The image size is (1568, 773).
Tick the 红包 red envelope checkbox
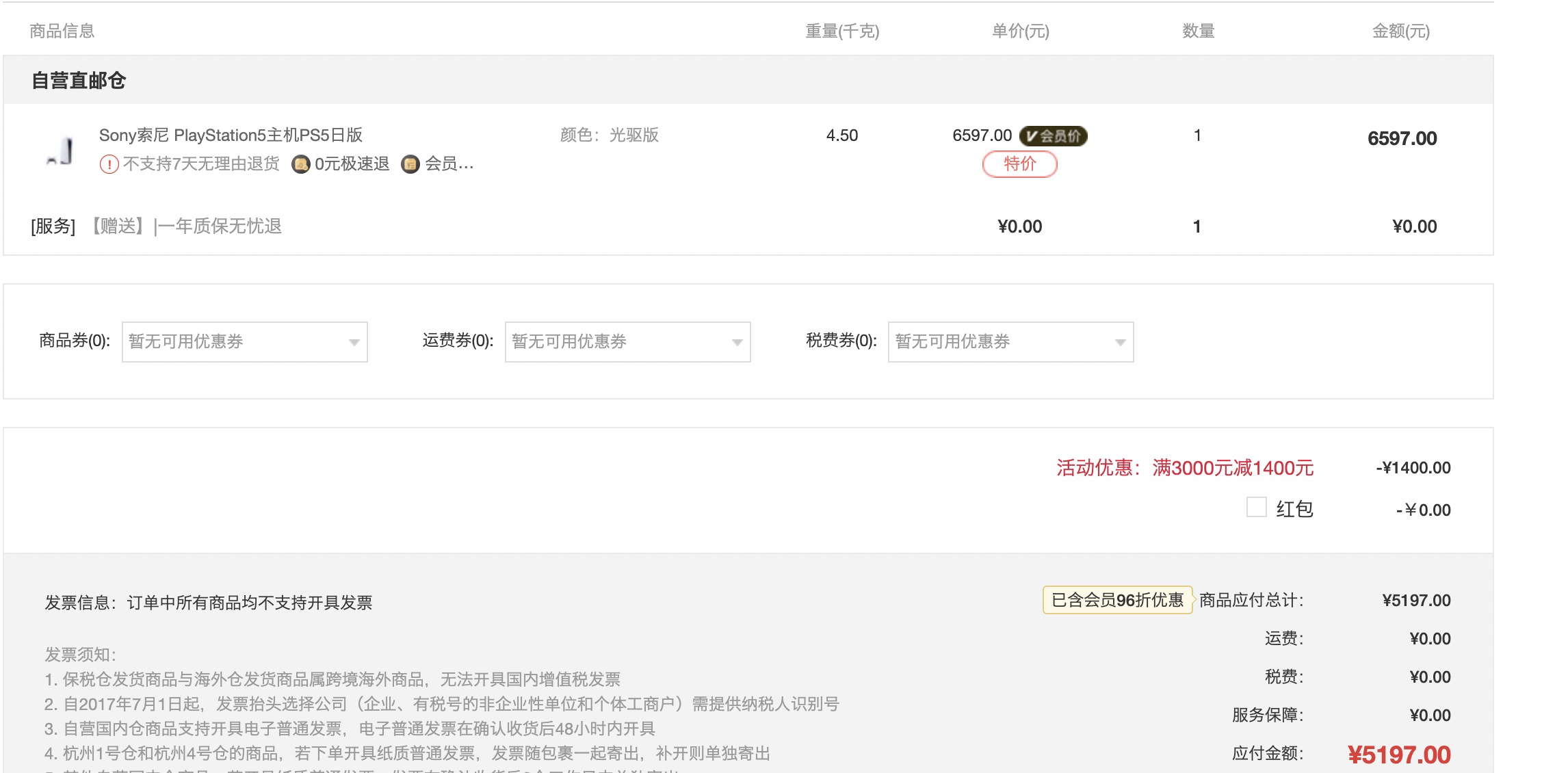tap(1257, 508)
